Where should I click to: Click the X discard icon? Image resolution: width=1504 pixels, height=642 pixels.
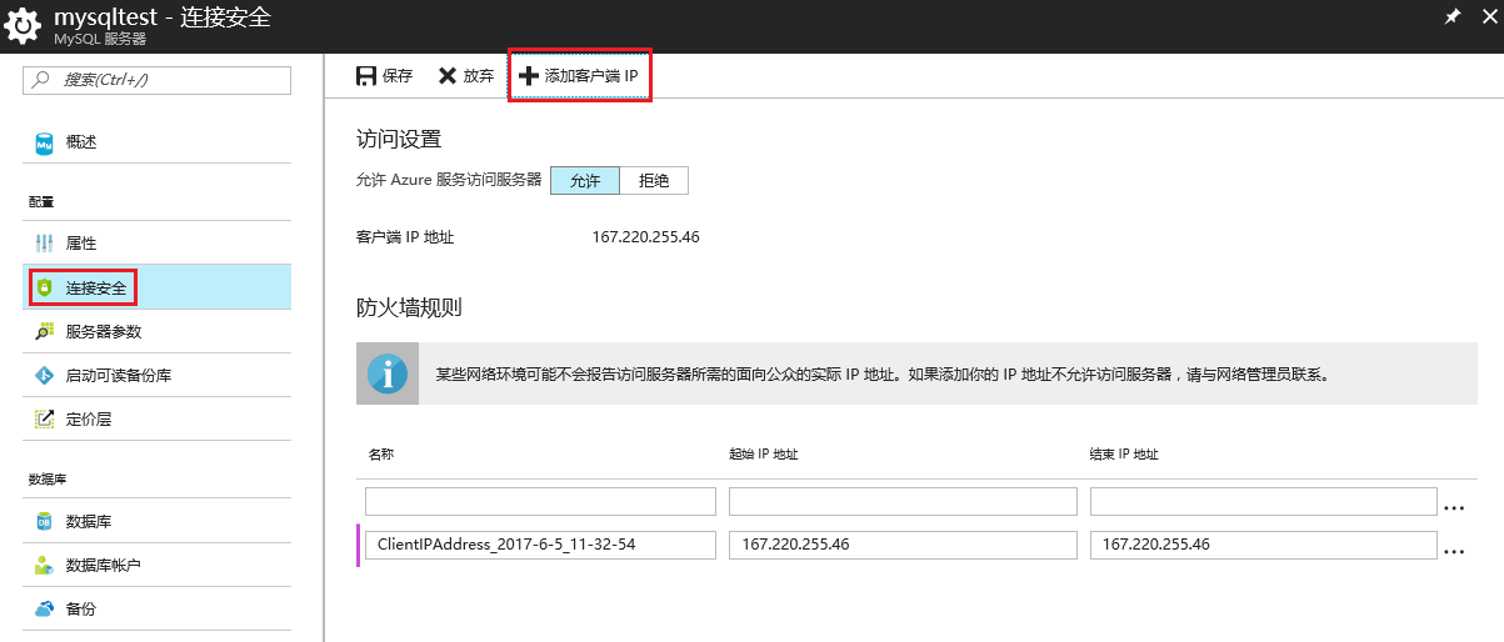(447, 76)
